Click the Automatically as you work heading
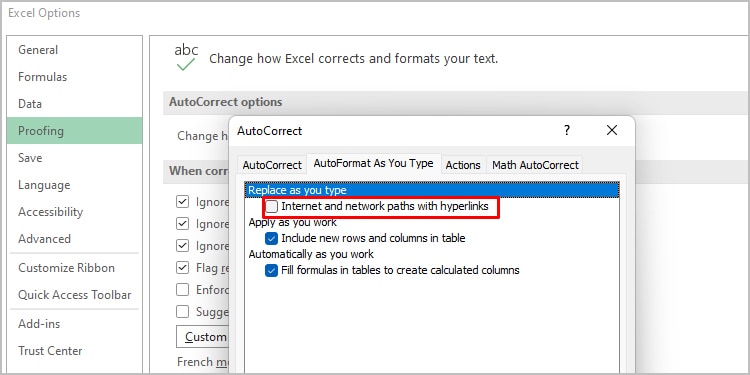The image size is (750, 375). tap(311, 254)
